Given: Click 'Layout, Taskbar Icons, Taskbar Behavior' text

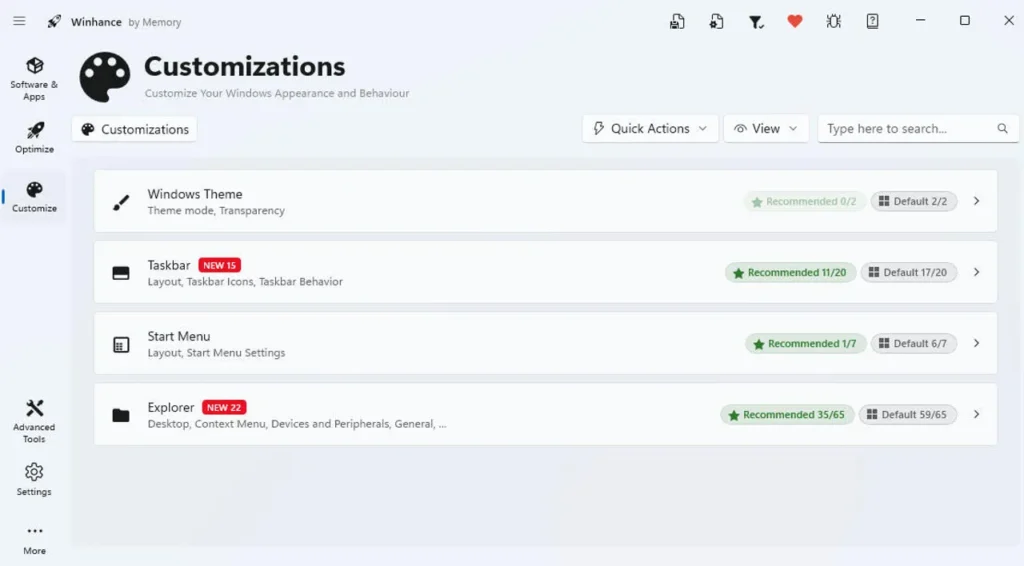Looking at the screenshot, I should tap(245, 282).
